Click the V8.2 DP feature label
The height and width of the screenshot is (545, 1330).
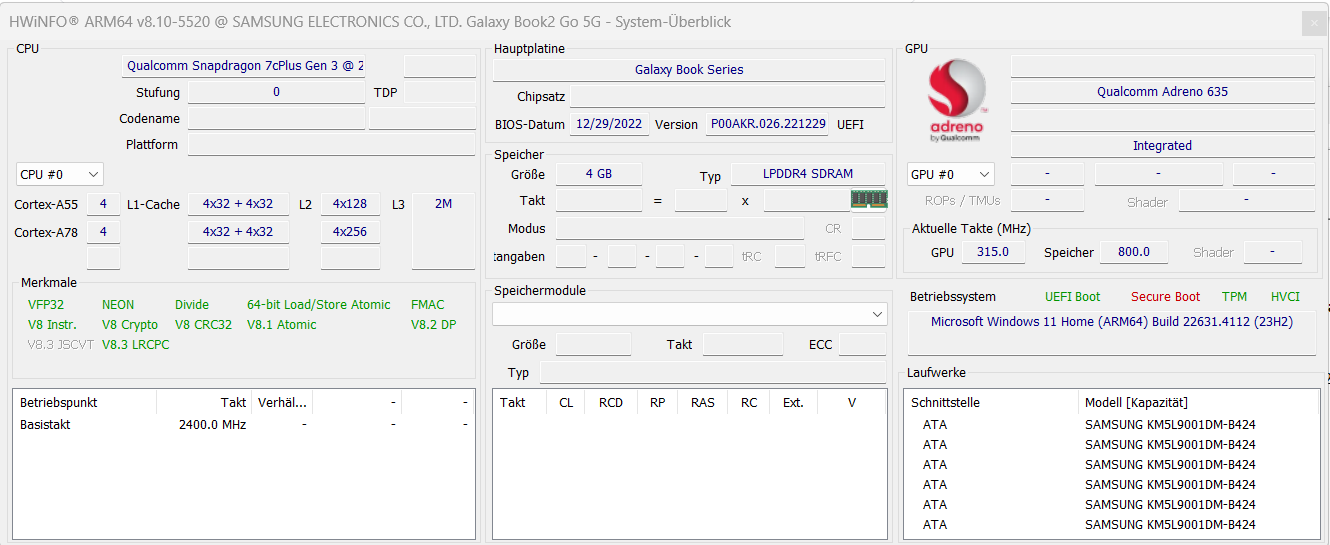434,325
